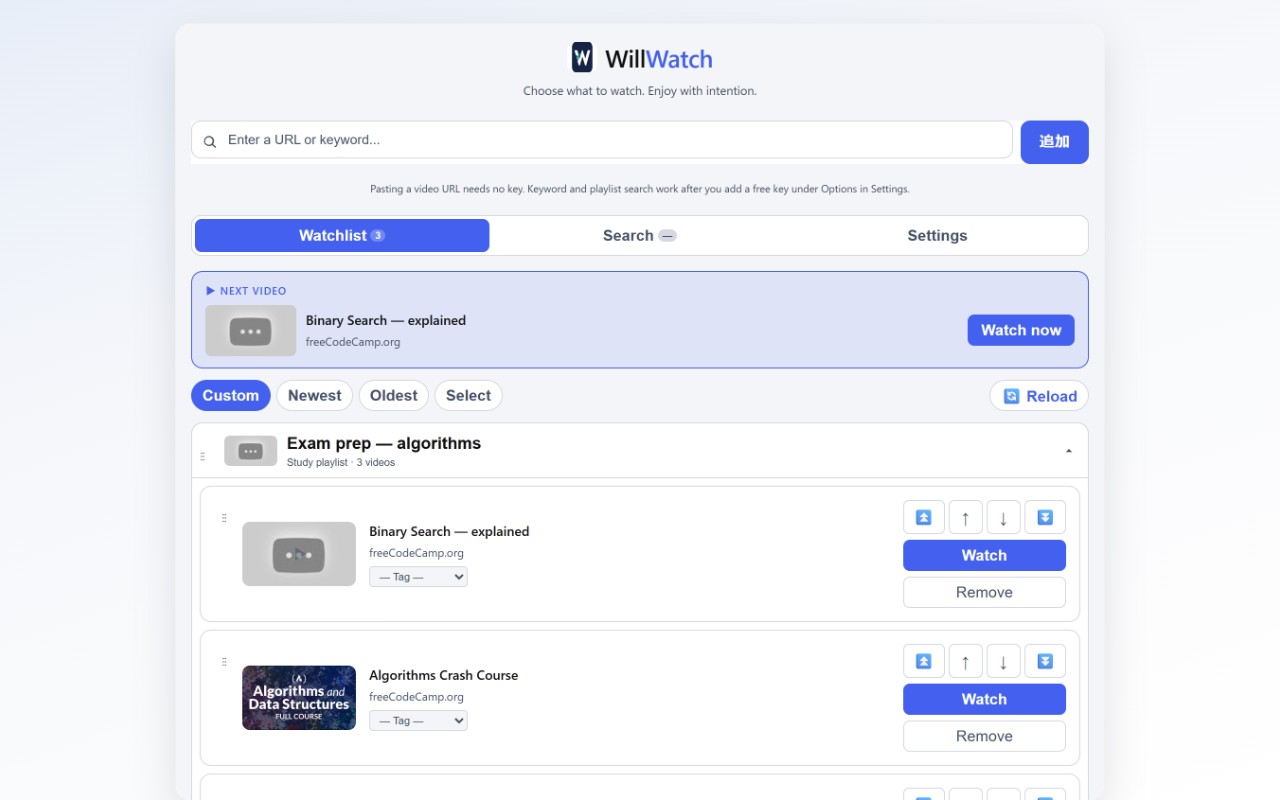Move Binary Search video up one

(965, 517)
